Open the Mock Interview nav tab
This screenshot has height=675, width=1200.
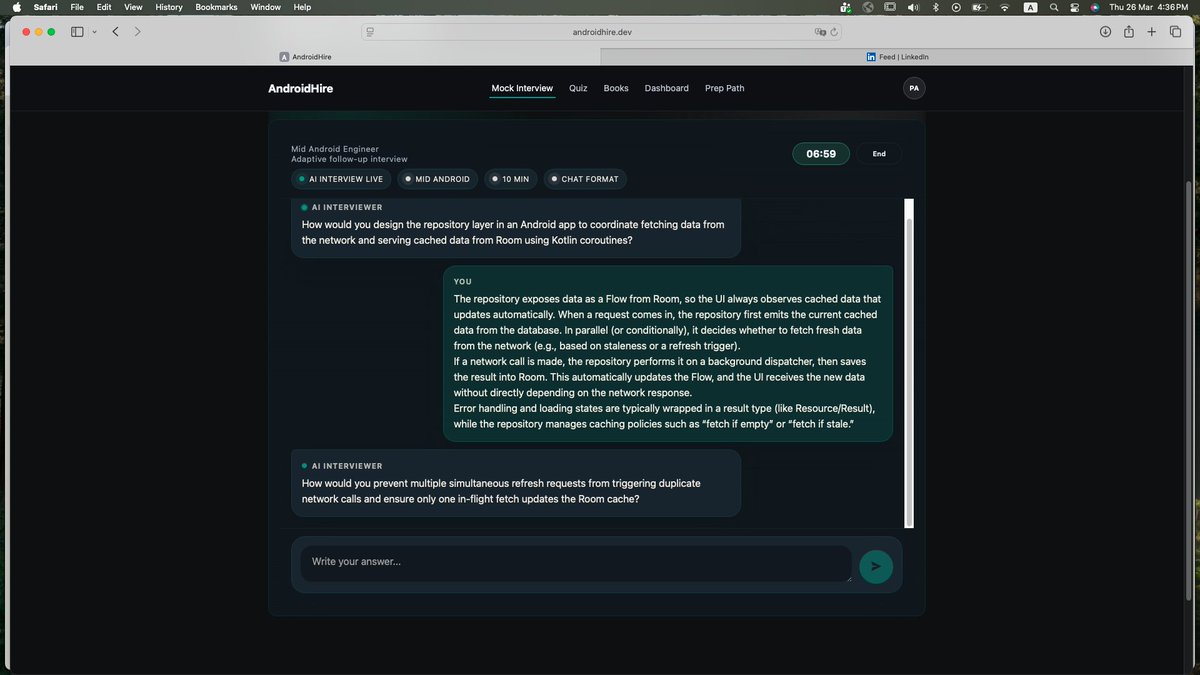point(522,88)
